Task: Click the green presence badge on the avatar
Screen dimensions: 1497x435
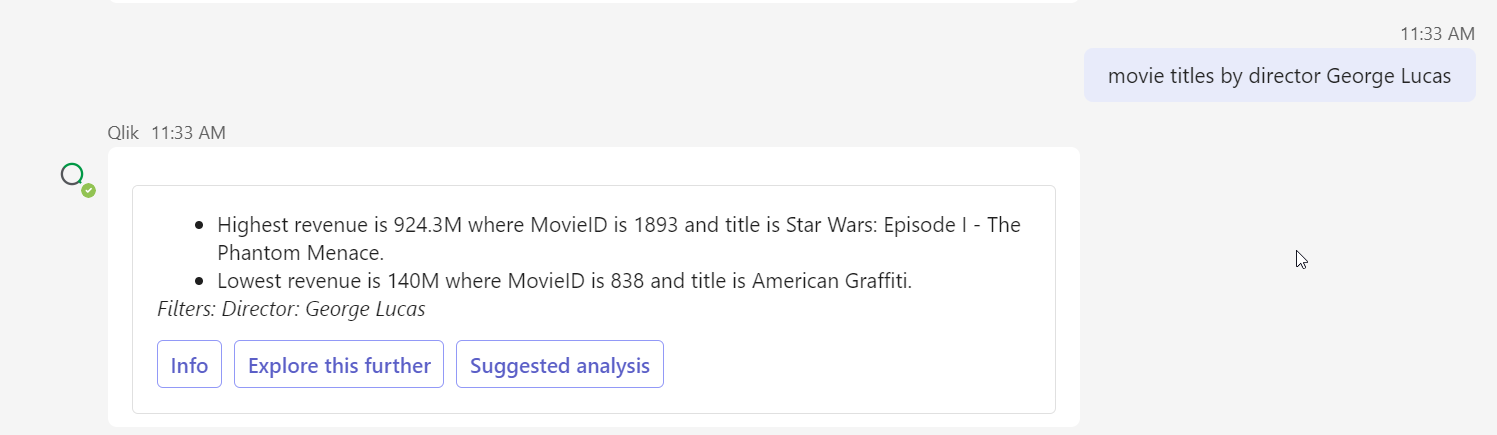Action: click(x=89, y=190)
